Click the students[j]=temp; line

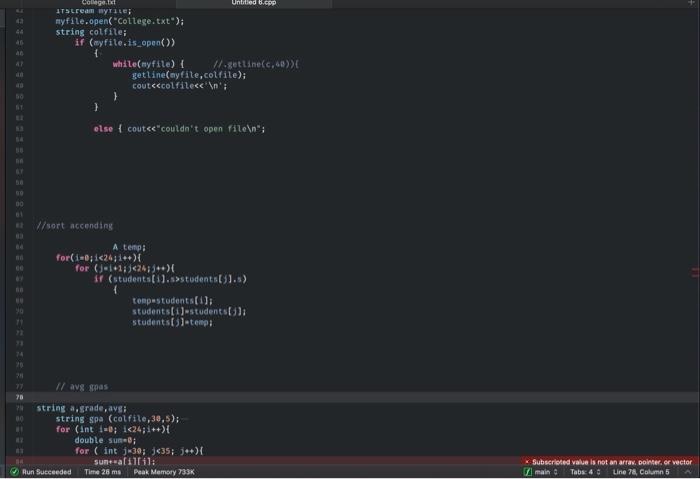[172, 322]
